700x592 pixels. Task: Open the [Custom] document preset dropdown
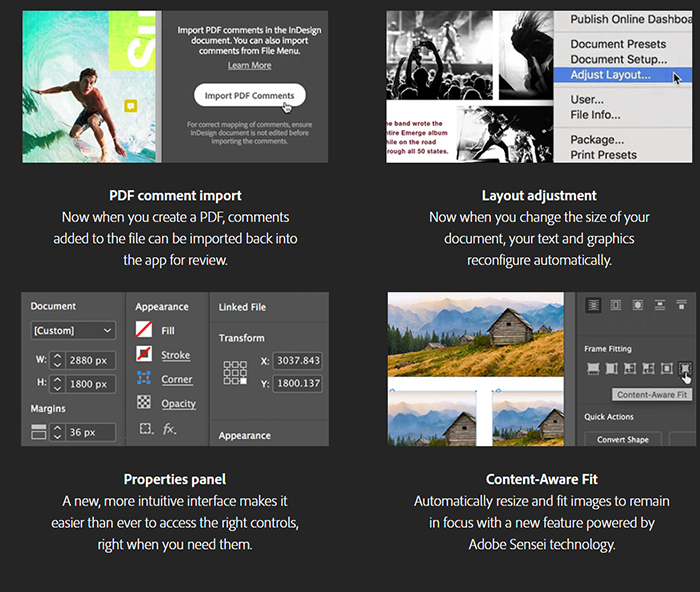tap(73, 330)
